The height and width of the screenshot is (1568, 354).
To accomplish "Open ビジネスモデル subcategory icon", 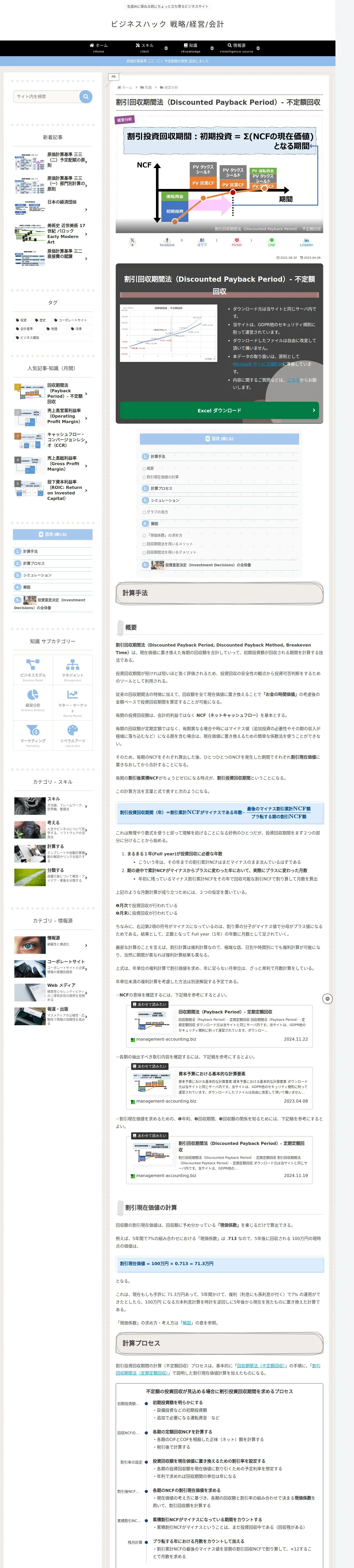I will tap(33, 664).
